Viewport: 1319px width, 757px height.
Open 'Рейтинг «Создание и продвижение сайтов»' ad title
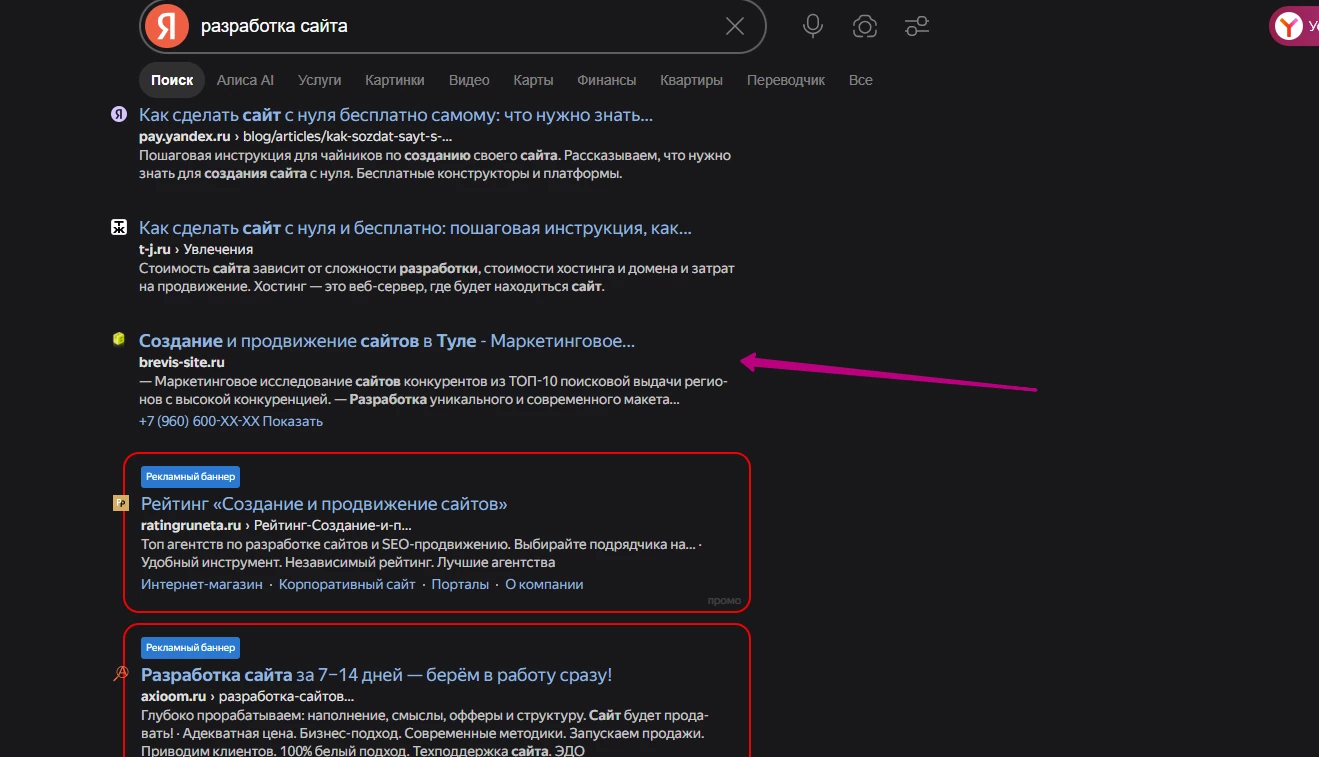coord(324,504)
